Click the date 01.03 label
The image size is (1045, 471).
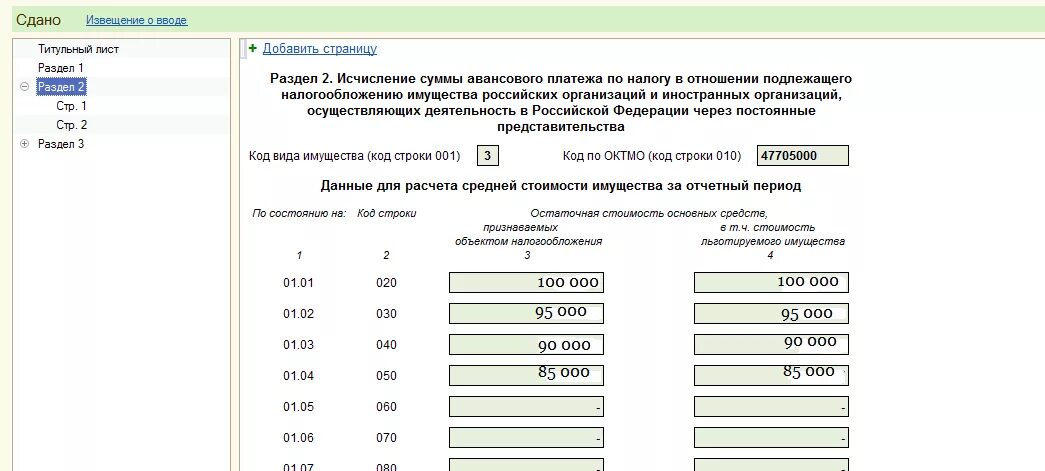(x=298, y=345)
